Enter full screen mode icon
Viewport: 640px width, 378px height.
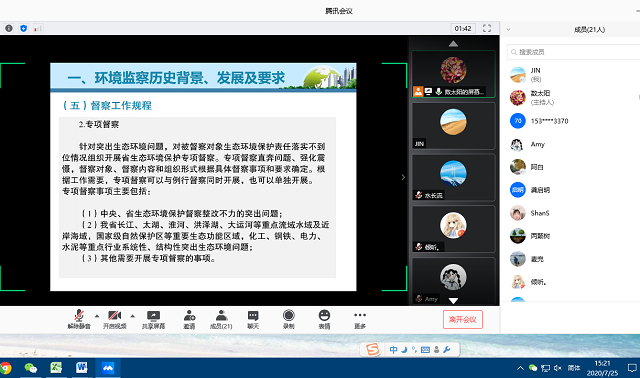pos(487,28)
